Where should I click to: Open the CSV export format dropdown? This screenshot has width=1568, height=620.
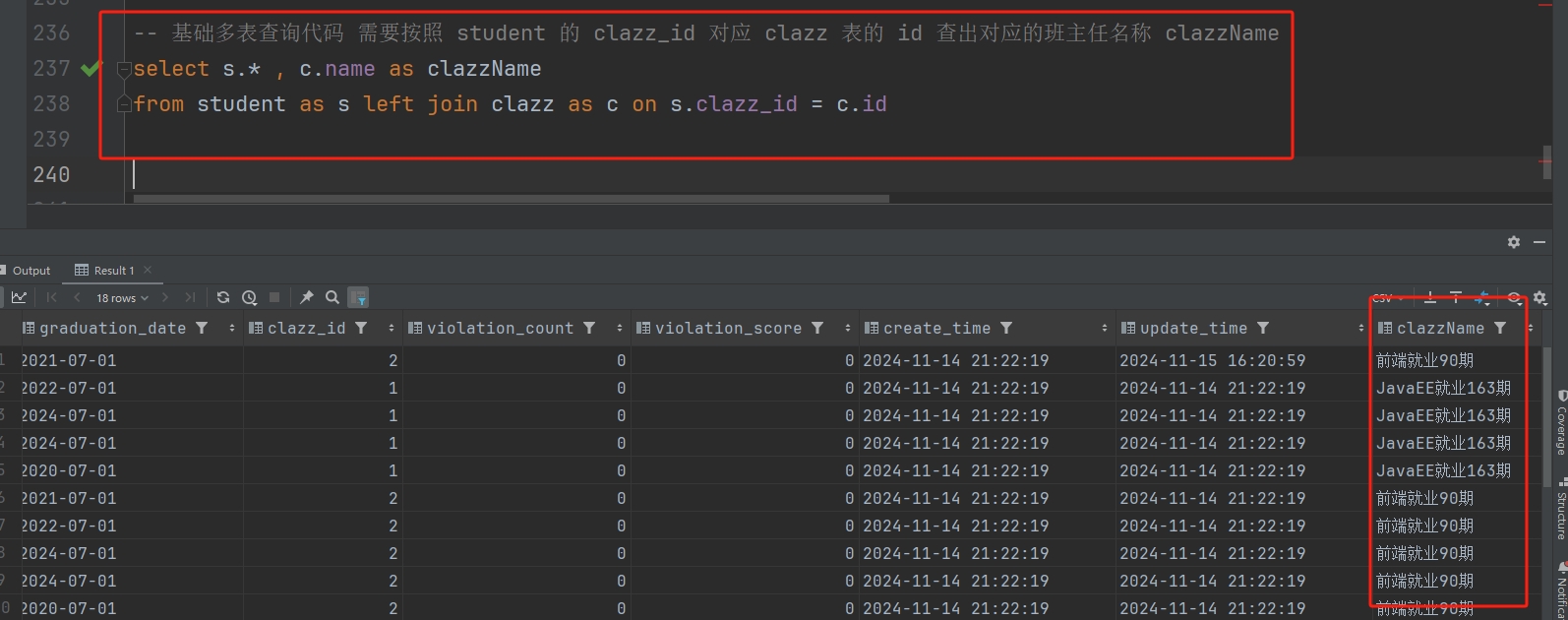coord(1388,298)
